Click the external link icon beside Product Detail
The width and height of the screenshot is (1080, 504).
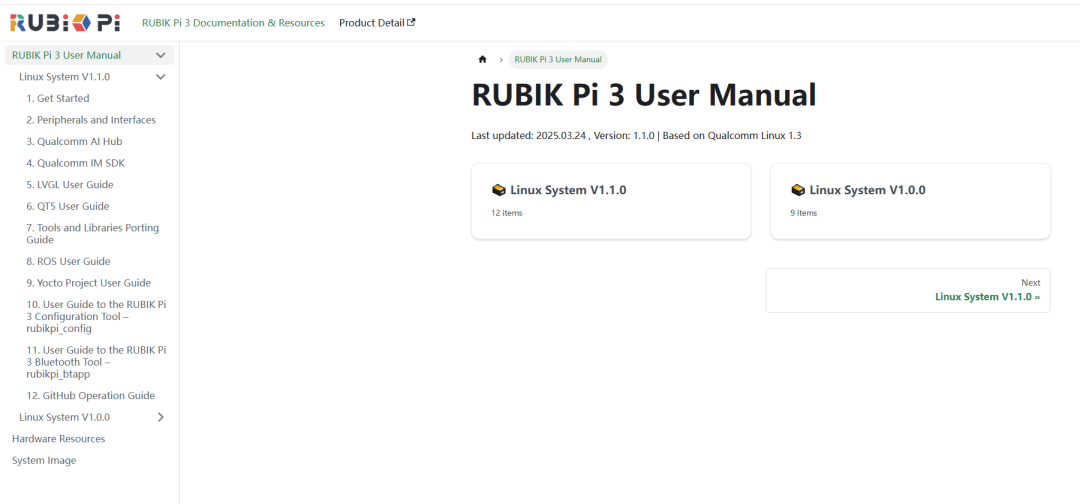click(412, 22)
